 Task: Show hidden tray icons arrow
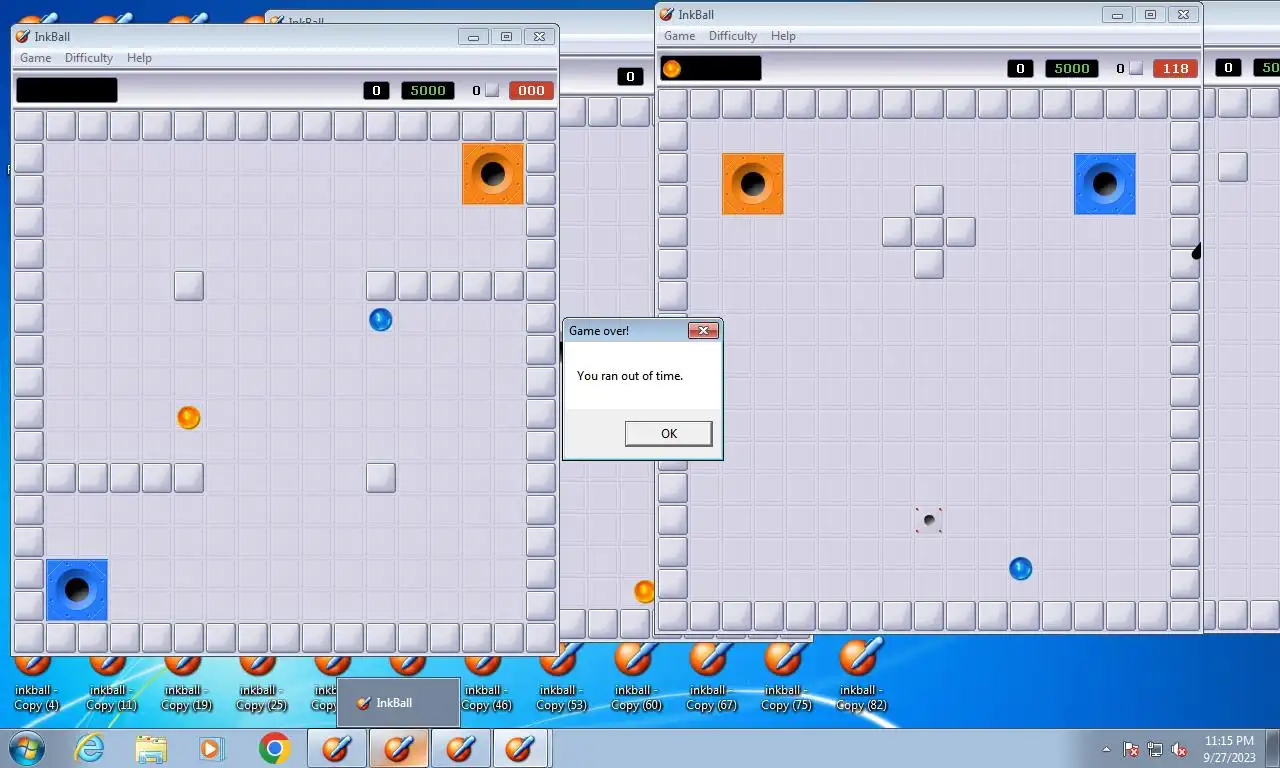[x=1107, y=749]
